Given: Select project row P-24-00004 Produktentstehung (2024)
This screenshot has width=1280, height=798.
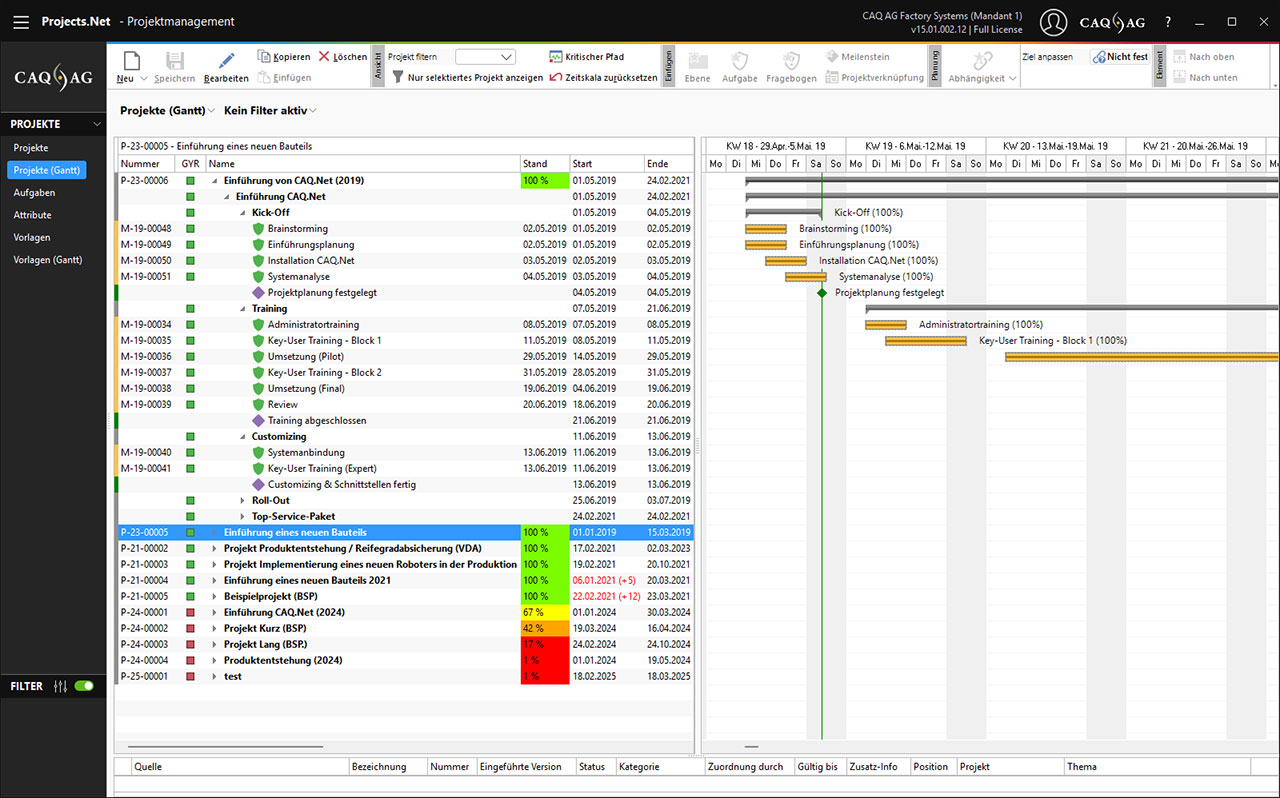Looking at the screenshot, I should 405,661.
